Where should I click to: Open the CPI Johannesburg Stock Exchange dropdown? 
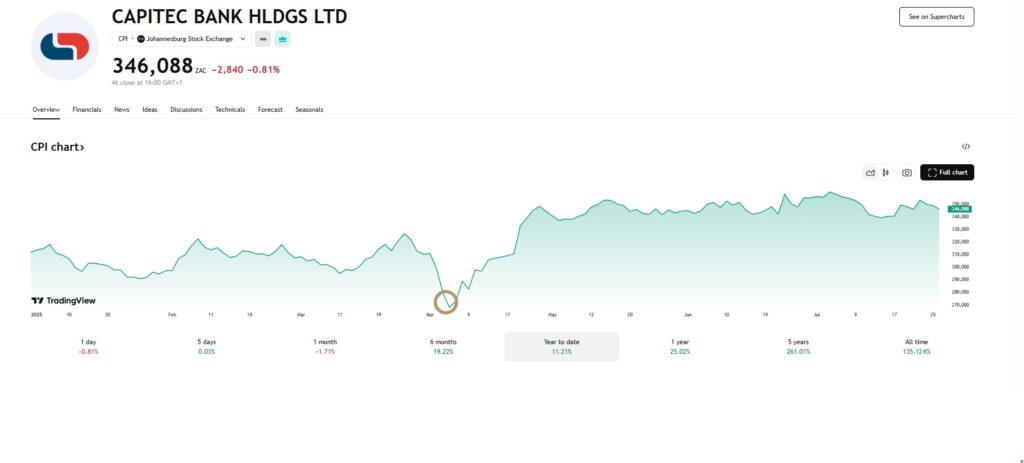[x=182, y=39]
